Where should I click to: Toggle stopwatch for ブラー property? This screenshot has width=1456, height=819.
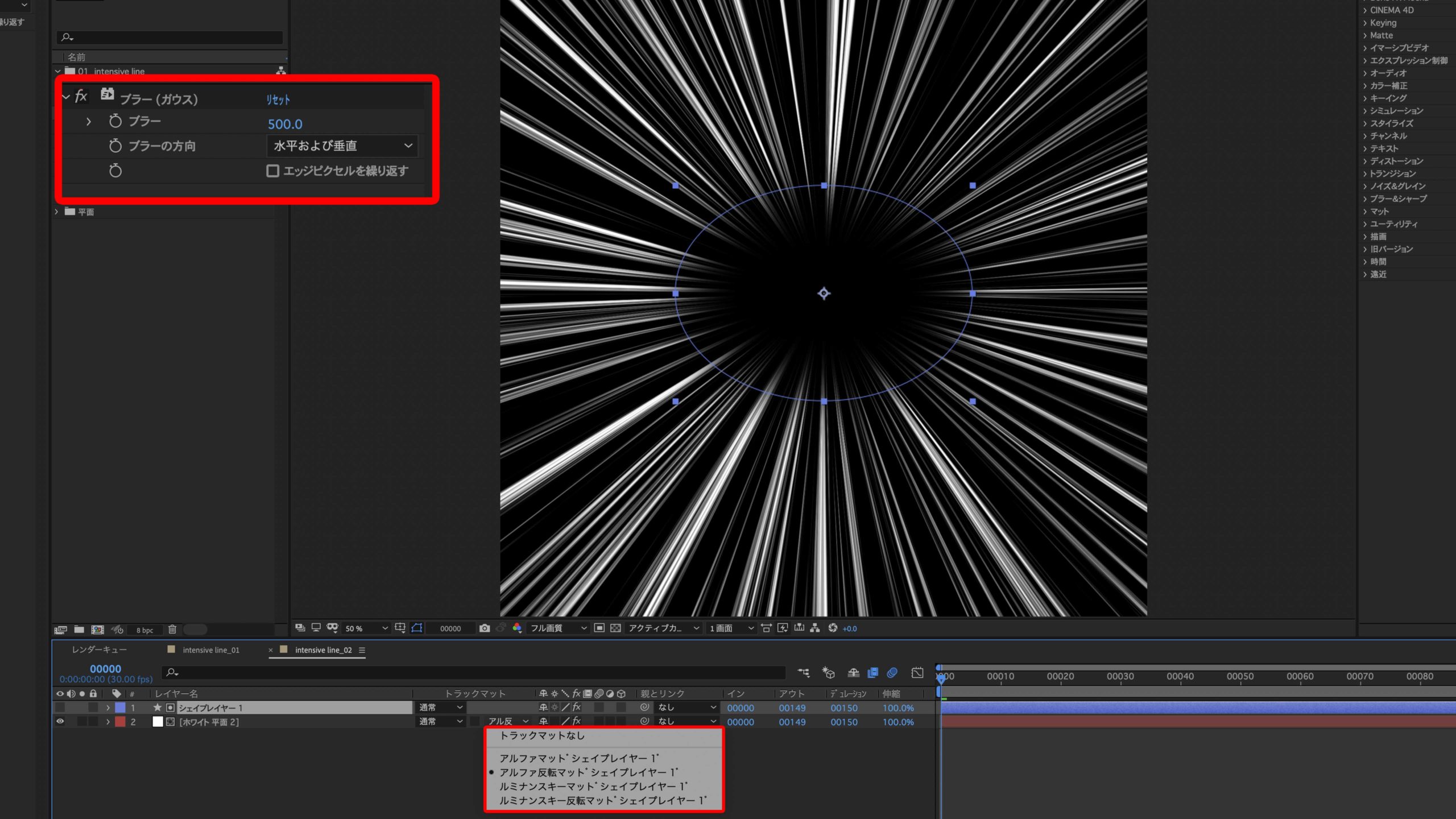tap(115, 121)
